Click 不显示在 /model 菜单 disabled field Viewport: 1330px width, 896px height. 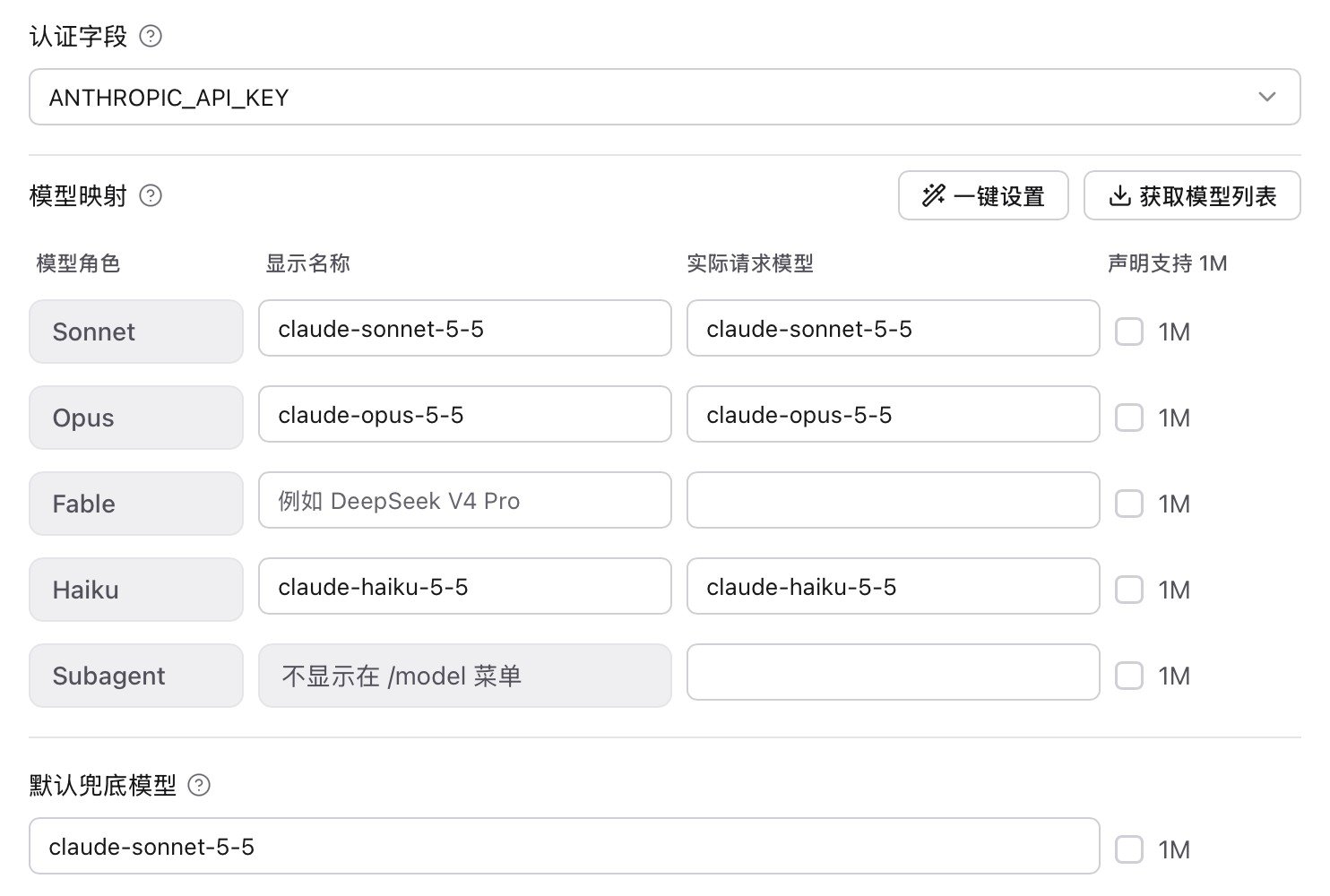(465, 676)
